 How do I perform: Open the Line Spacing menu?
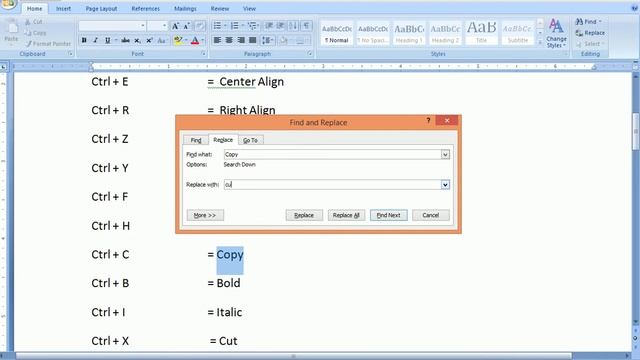268,40
